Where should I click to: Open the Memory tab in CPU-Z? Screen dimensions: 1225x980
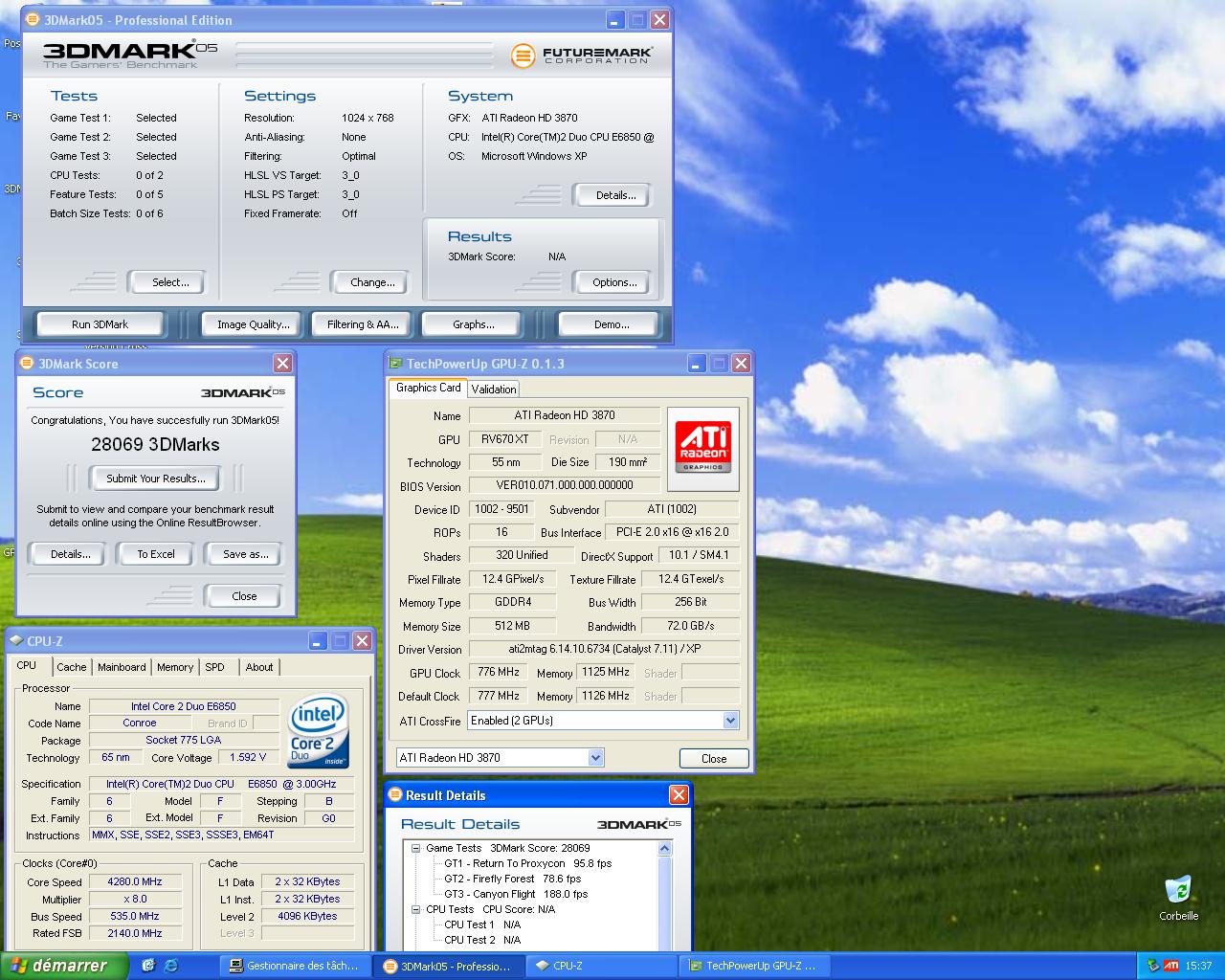[x=175, y=667]
